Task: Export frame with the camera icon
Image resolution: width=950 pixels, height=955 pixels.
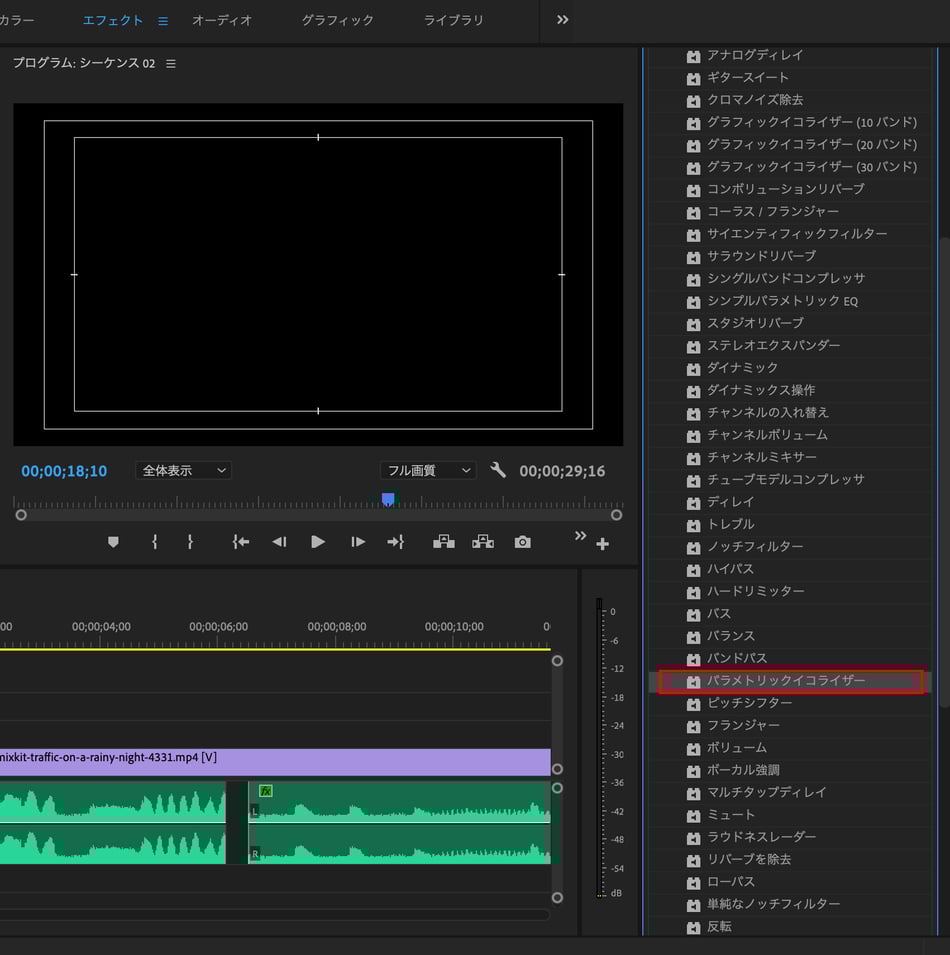Action: [523, 542]
